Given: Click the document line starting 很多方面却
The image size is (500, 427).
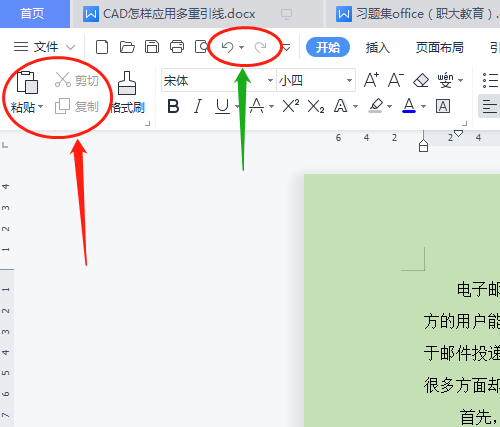Looking at the screenshot, I should [462, 385].
